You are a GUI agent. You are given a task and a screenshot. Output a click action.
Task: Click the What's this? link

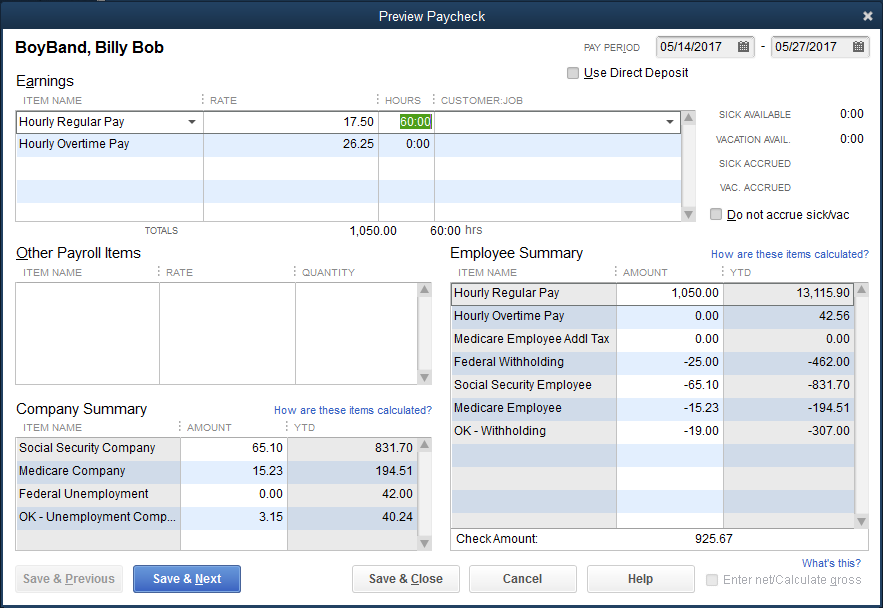[x=830, y=563]
